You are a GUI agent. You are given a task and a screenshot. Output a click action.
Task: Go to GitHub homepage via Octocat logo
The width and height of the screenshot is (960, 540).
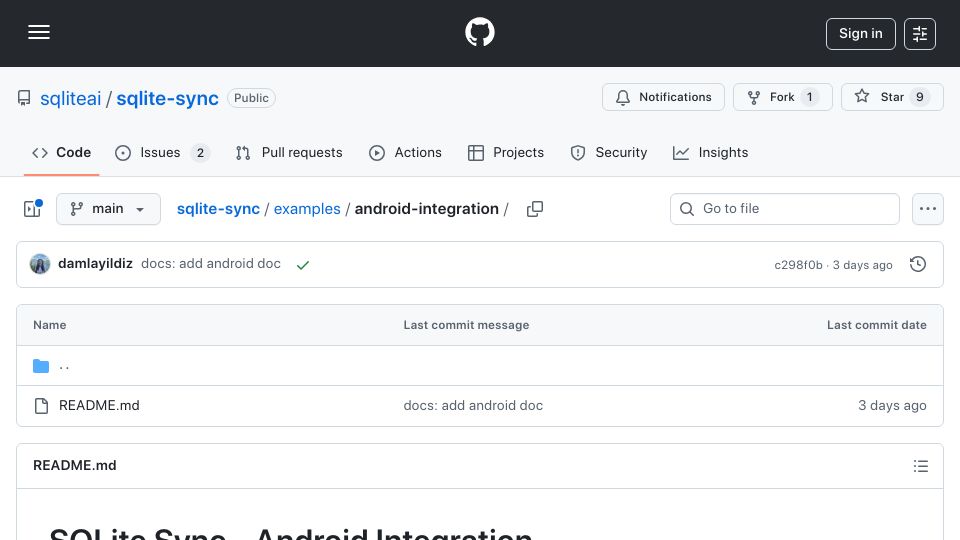[x=479, y=32]
